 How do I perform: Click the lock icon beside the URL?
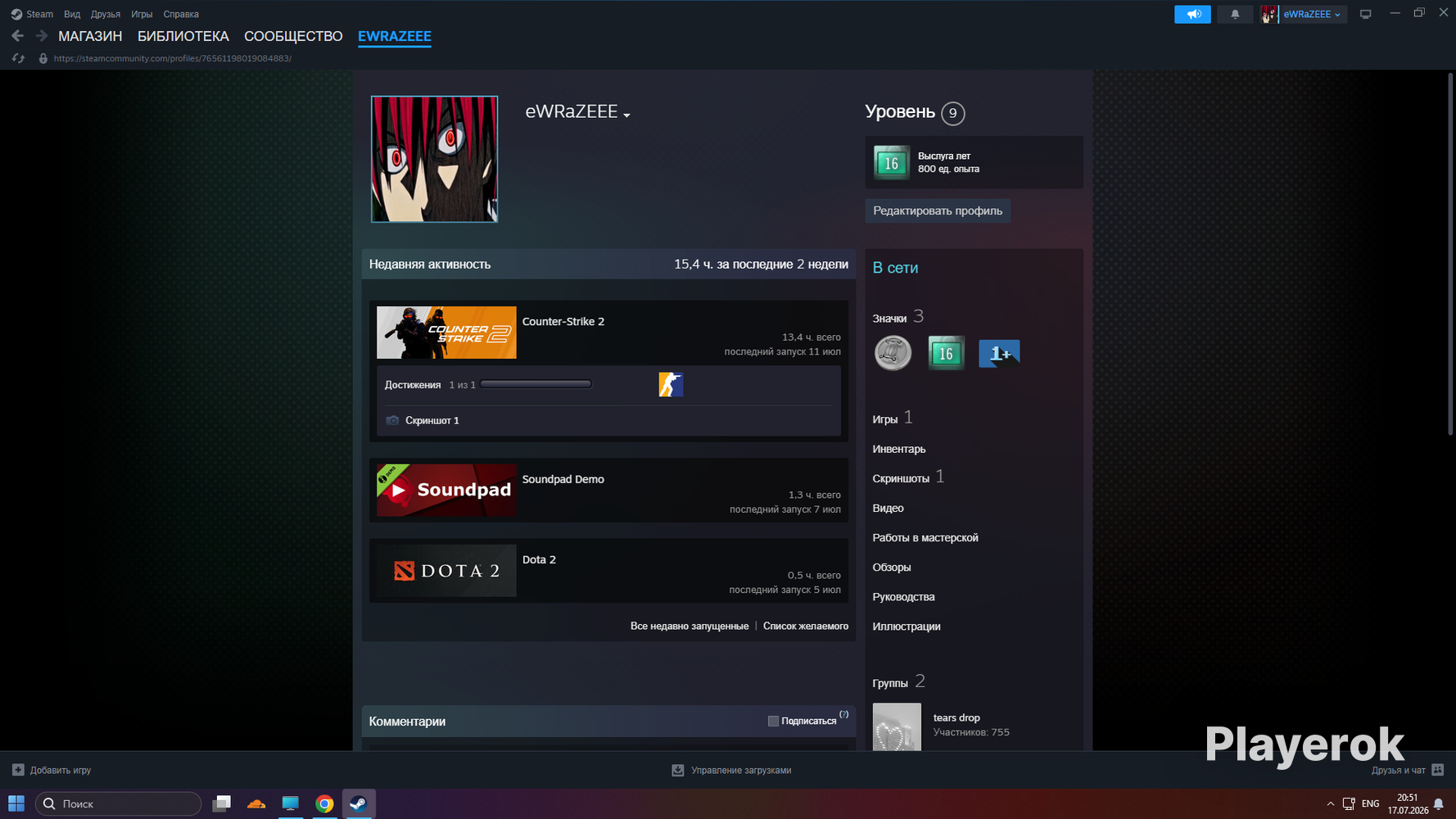(43, 58)
